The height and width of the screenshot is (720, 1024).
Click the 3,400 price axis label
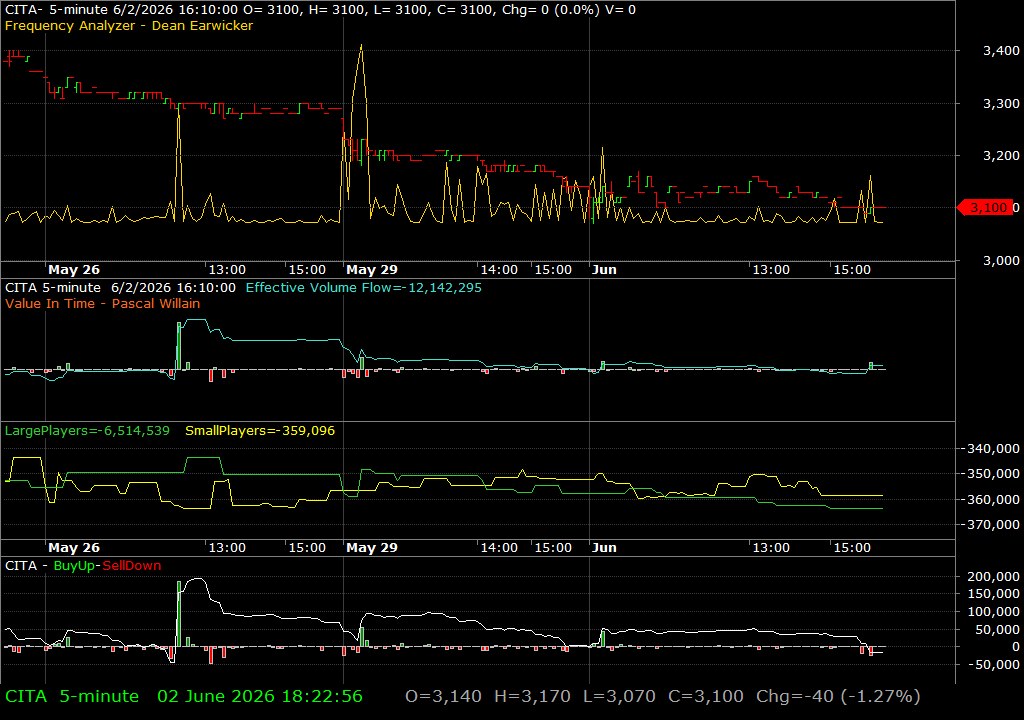click(1001, 50)
